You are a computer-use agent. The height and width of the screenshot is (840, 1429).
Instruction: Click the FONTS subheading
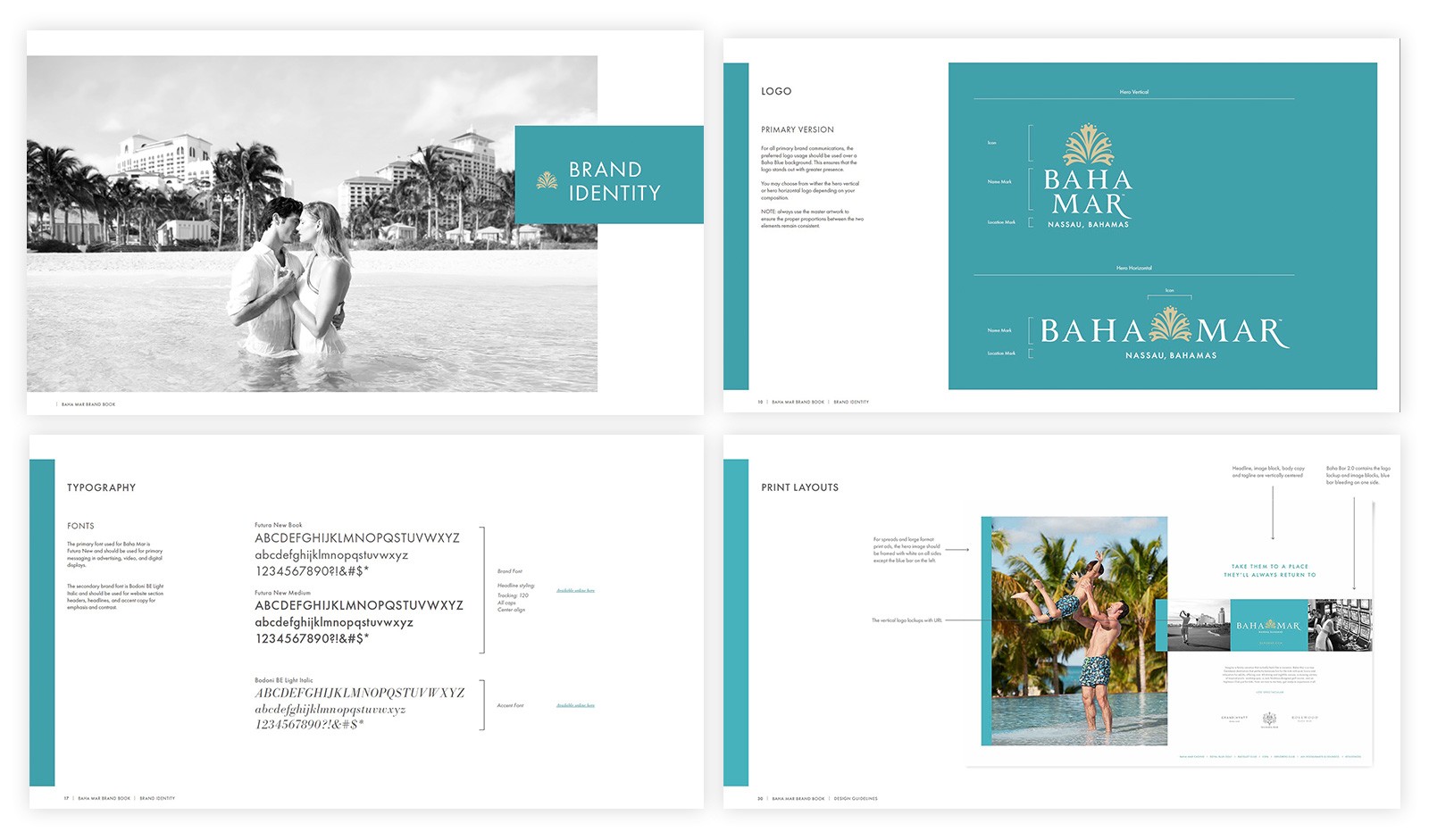point(80,526)
